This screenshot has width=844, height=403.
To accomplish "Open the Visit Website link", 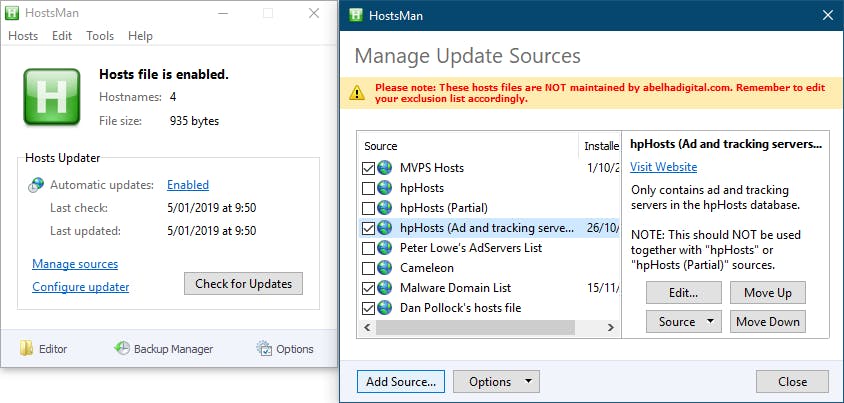I will (663, 167).
